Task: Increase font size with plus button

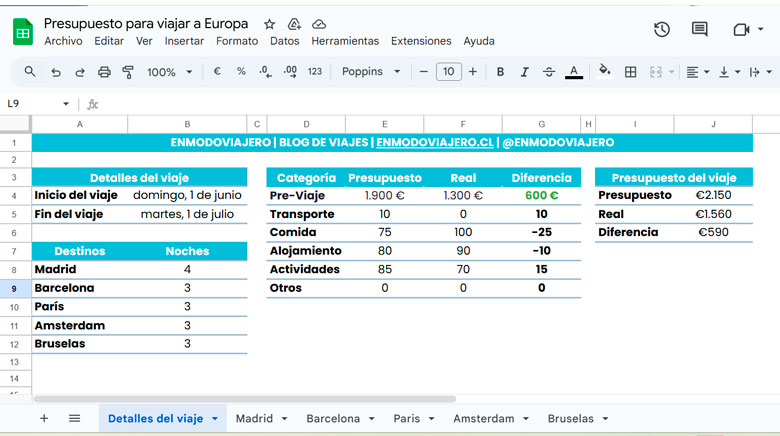Action: click(x=473, y=72)
